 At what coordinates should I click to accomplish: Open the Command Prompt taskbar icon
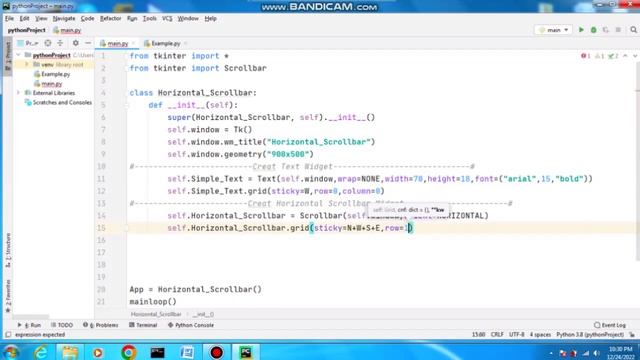(158, 352)
